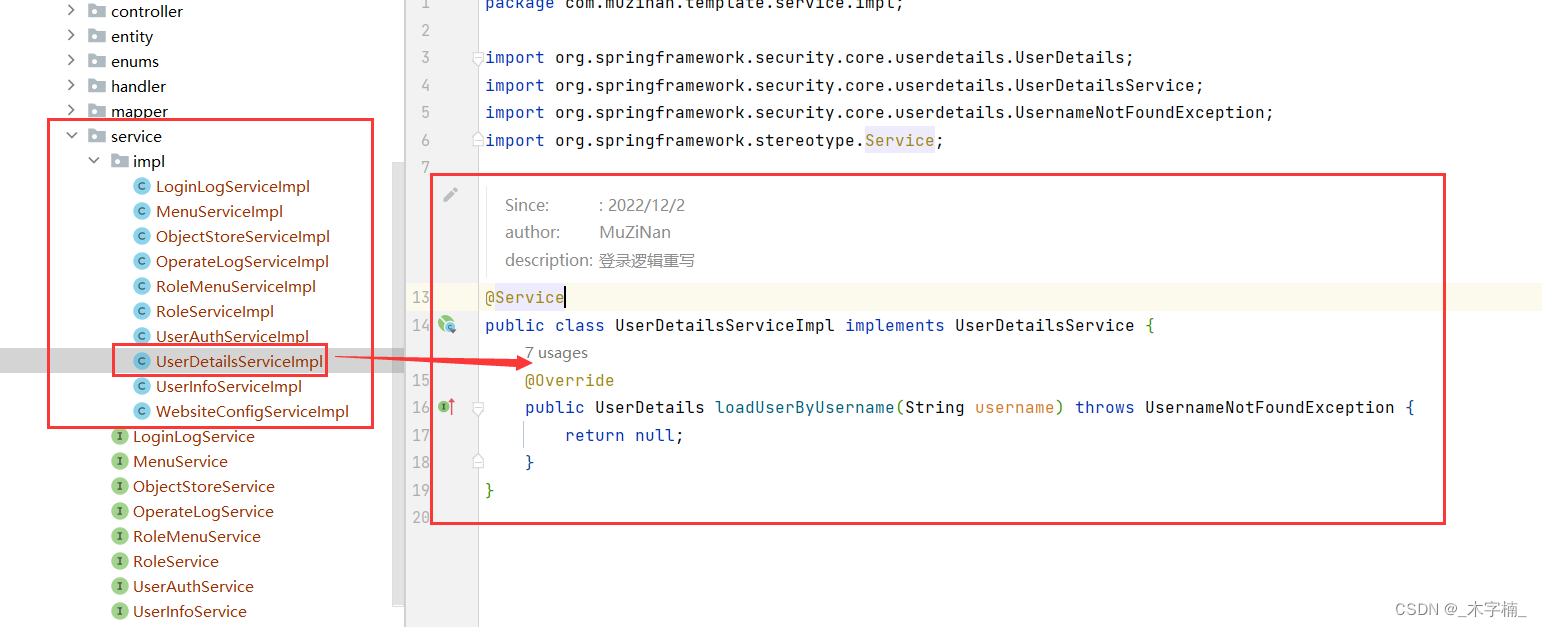Open RoleMenuServiceImpl file

click(x=236, y=286)
